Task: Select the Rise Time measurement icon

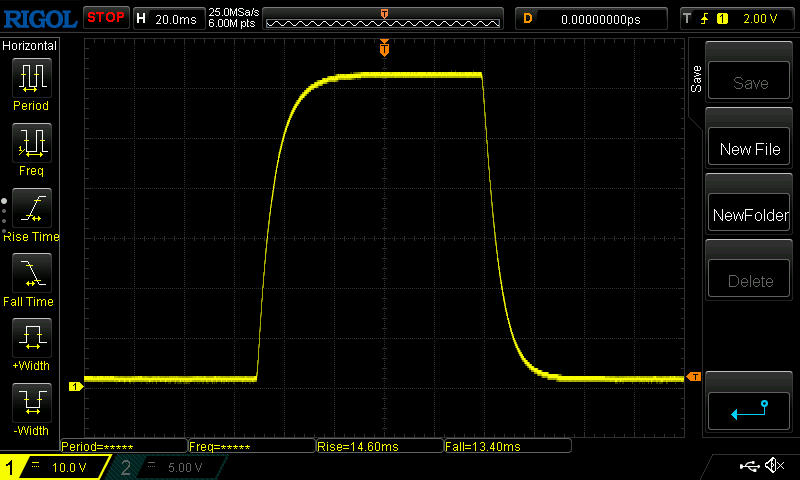Action: [32, 208]
